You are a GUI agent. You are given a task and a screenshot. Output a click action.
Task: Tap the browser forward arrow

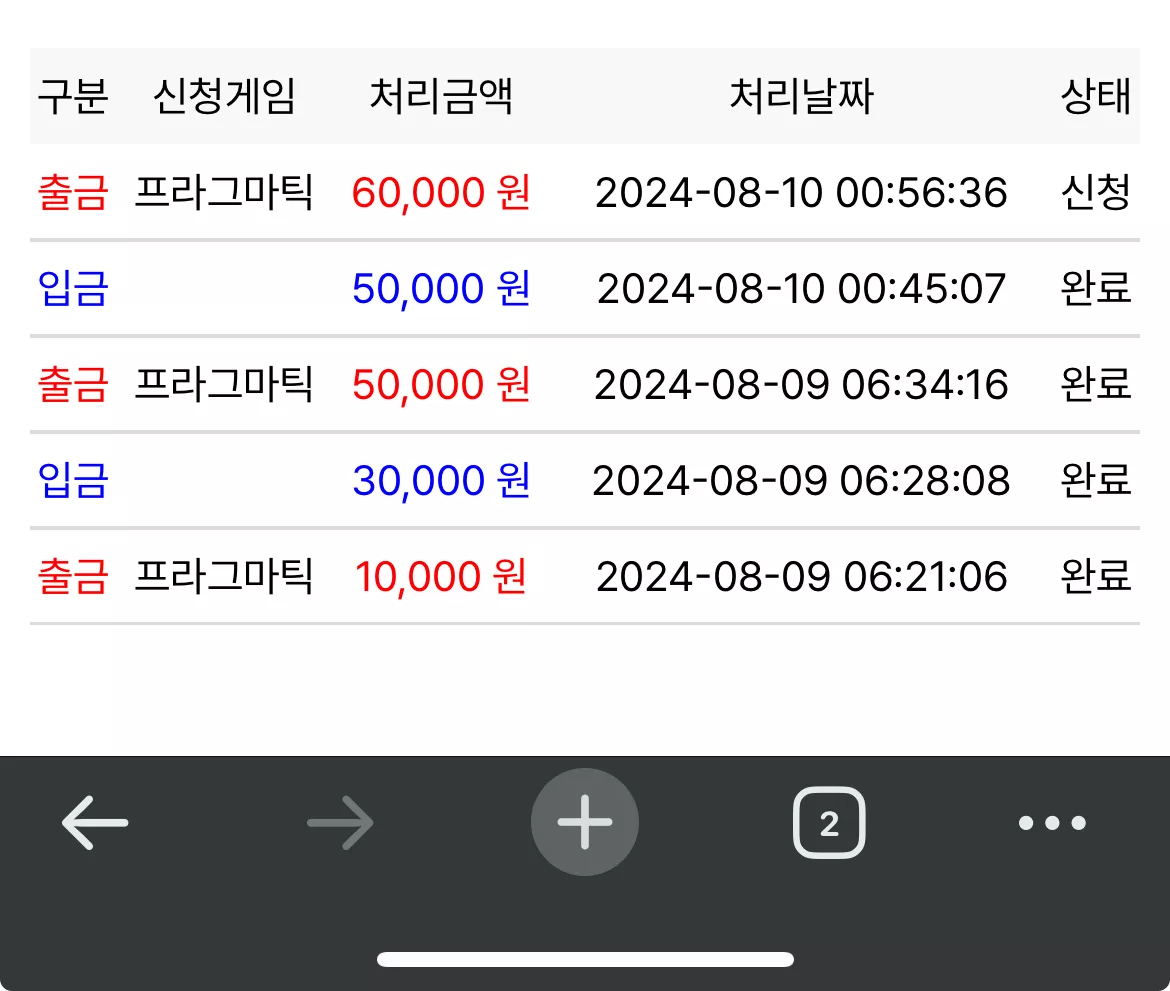[x=340, y=822]
